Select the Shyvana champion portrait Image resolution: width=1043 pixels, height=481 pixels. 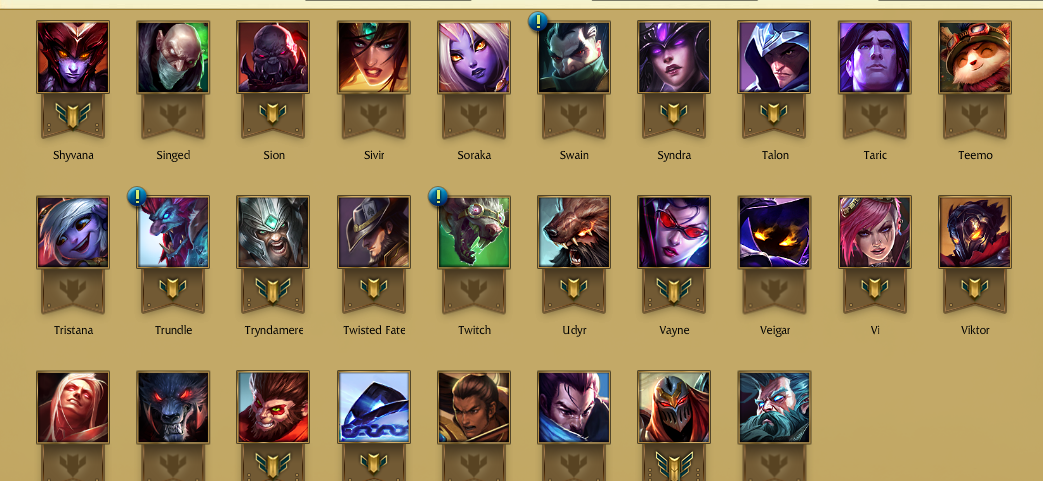[73, 57]
